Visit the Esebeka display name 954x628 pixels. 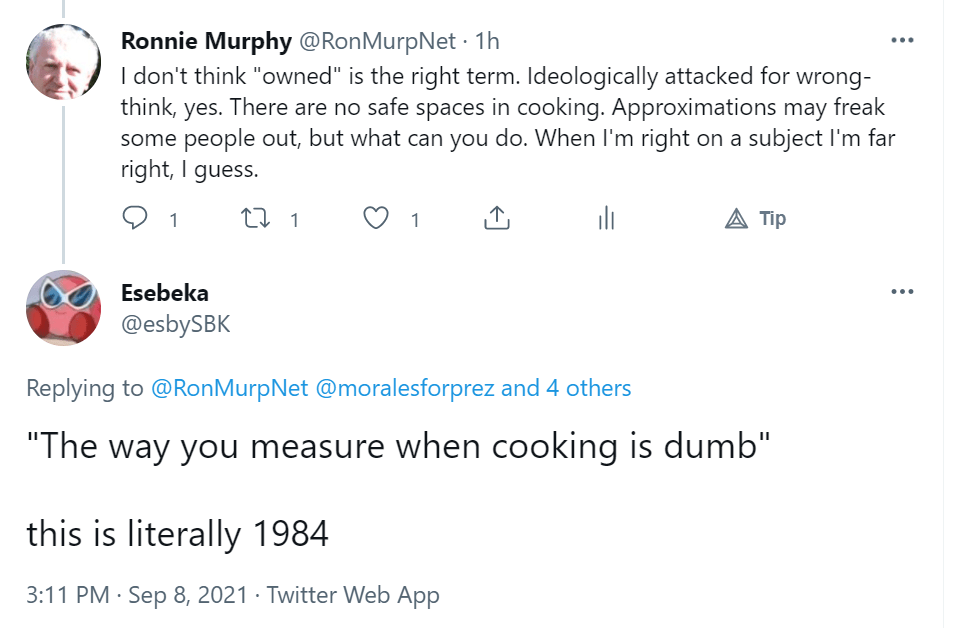coord(164,293)
